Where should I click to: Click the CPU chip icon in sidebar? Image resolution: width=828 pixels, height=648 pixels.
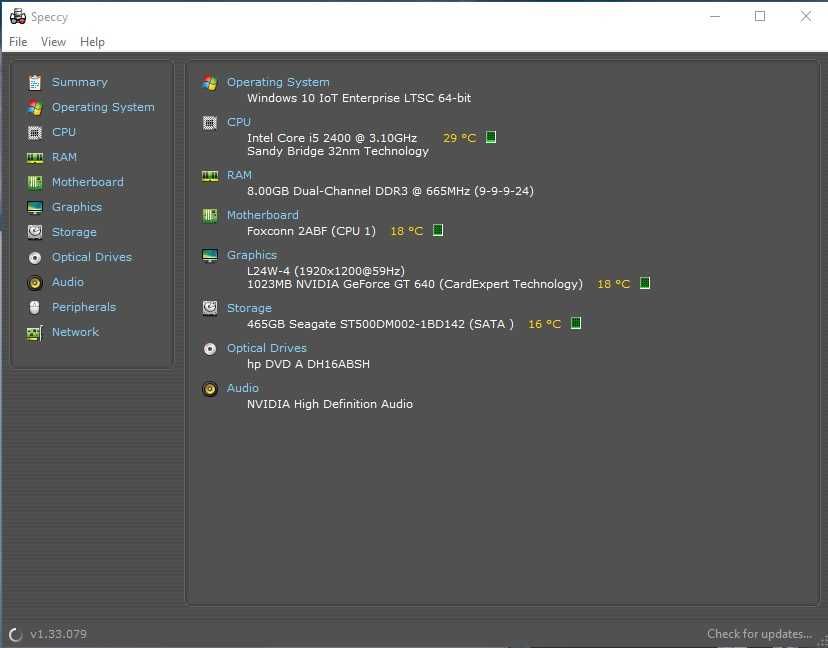(35, 132)
